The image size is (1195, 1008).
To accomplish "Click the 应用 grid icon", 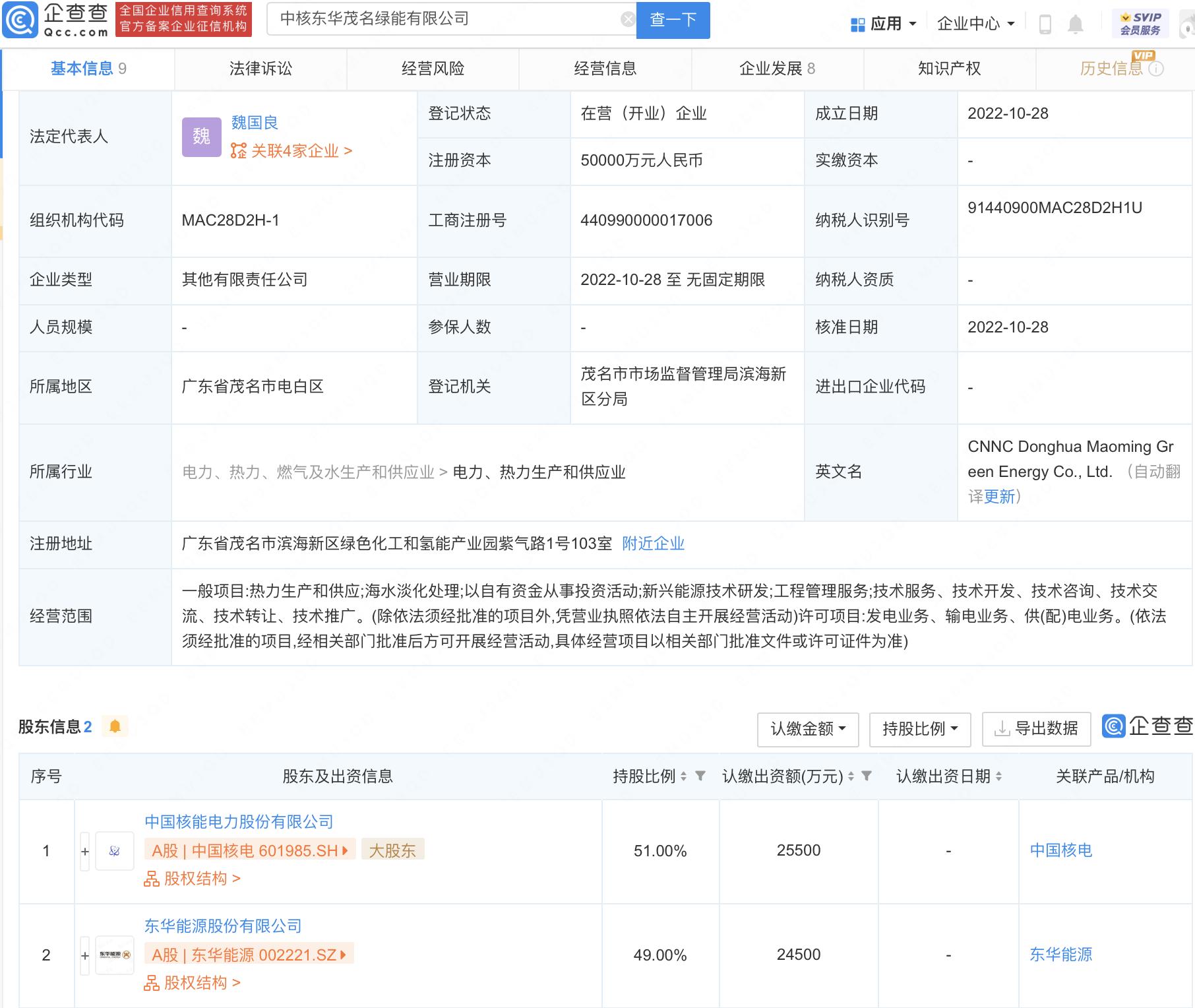I will pyautogui.click(x=857, y=24).
